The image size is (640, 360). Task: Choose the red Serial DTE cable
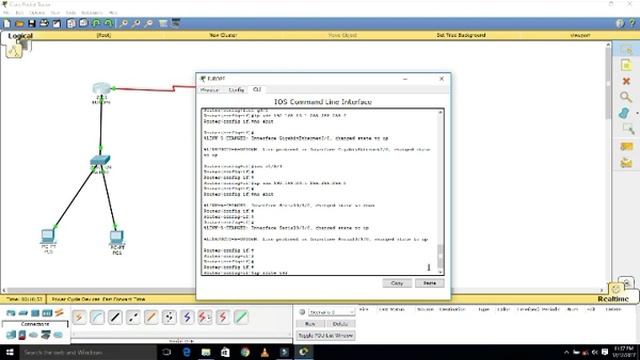point(223,317)
